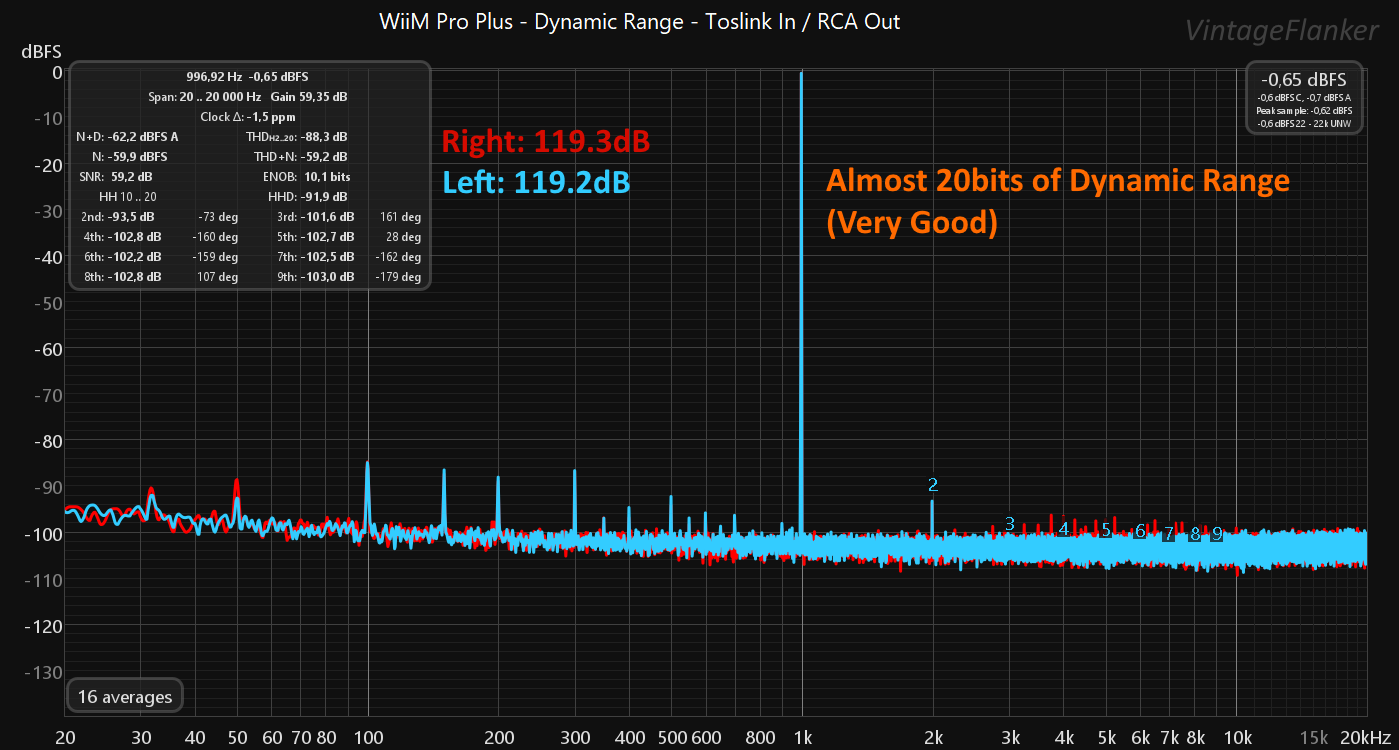Select harmonic marker 6 on the trace

point(1140,531)
